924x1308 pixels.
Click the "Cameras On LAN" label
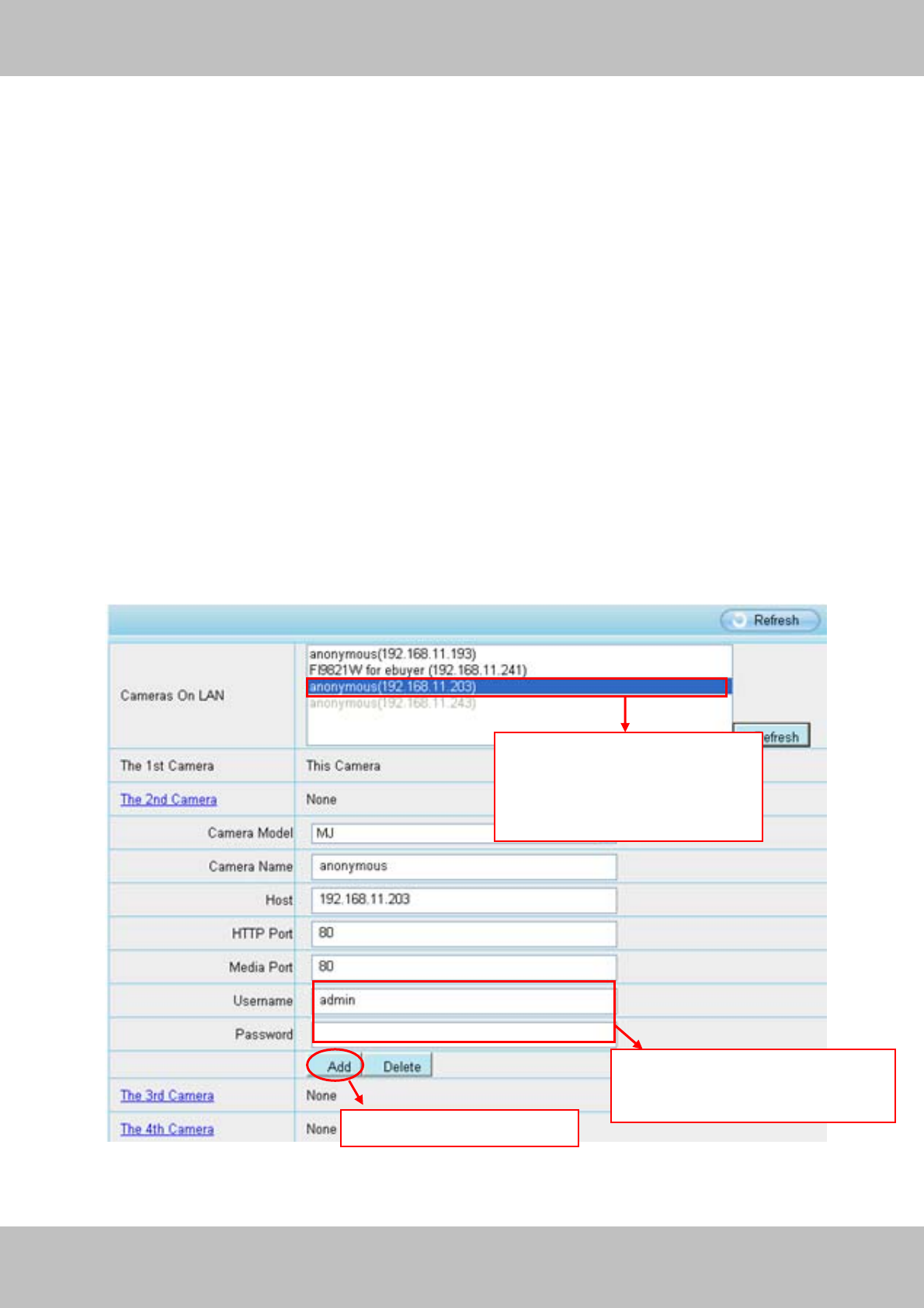click(x=172, y=695)
